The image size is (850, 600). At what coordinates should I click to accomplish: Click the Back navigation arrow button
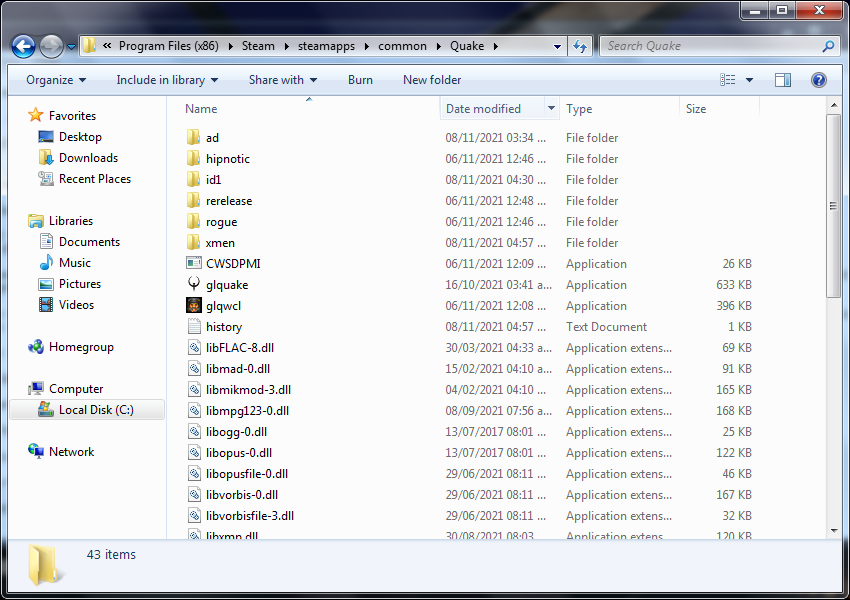click(24, 46)
